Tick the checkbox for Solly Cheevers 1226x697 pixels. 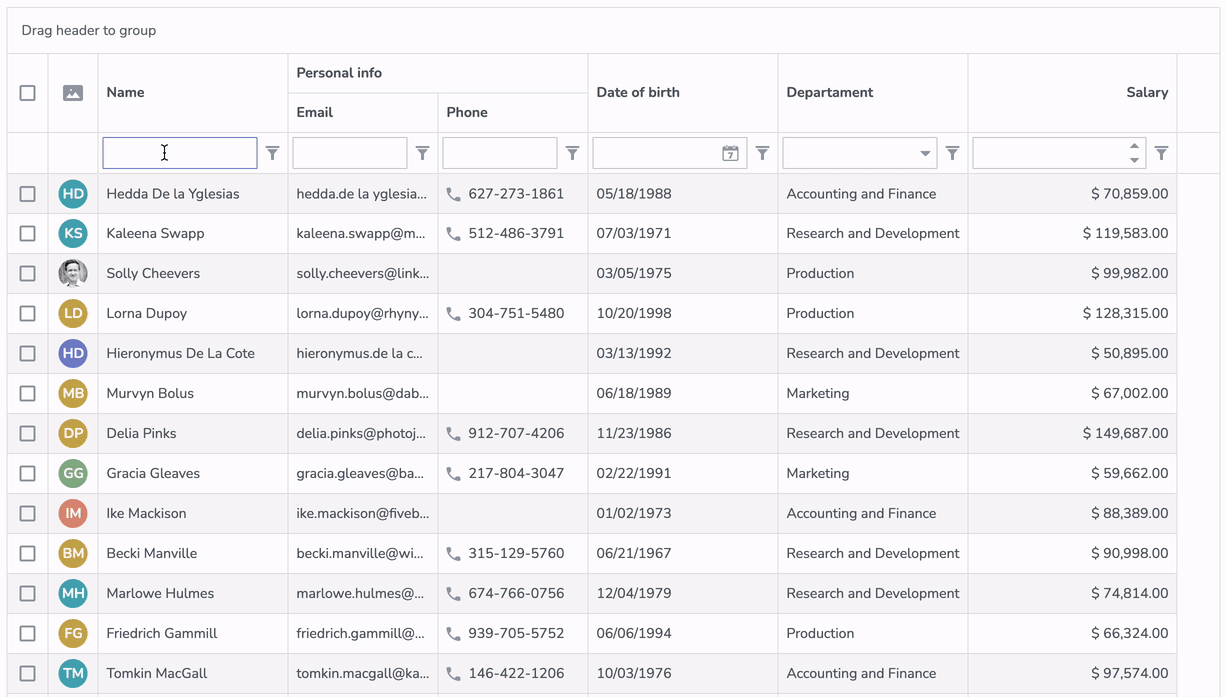pos(27,274)
